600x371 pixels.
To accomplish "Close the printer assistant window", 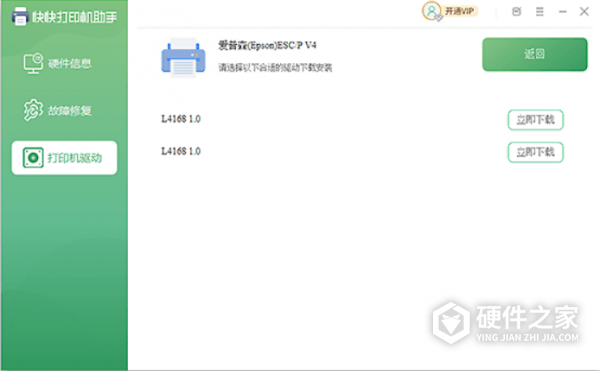I will point(584,11).
